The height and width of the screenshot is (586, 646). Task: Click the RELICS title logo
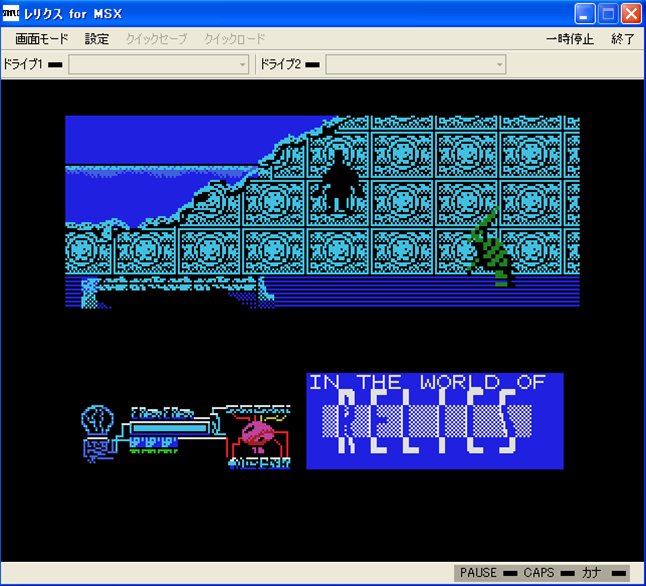click(x=427, y=422)
